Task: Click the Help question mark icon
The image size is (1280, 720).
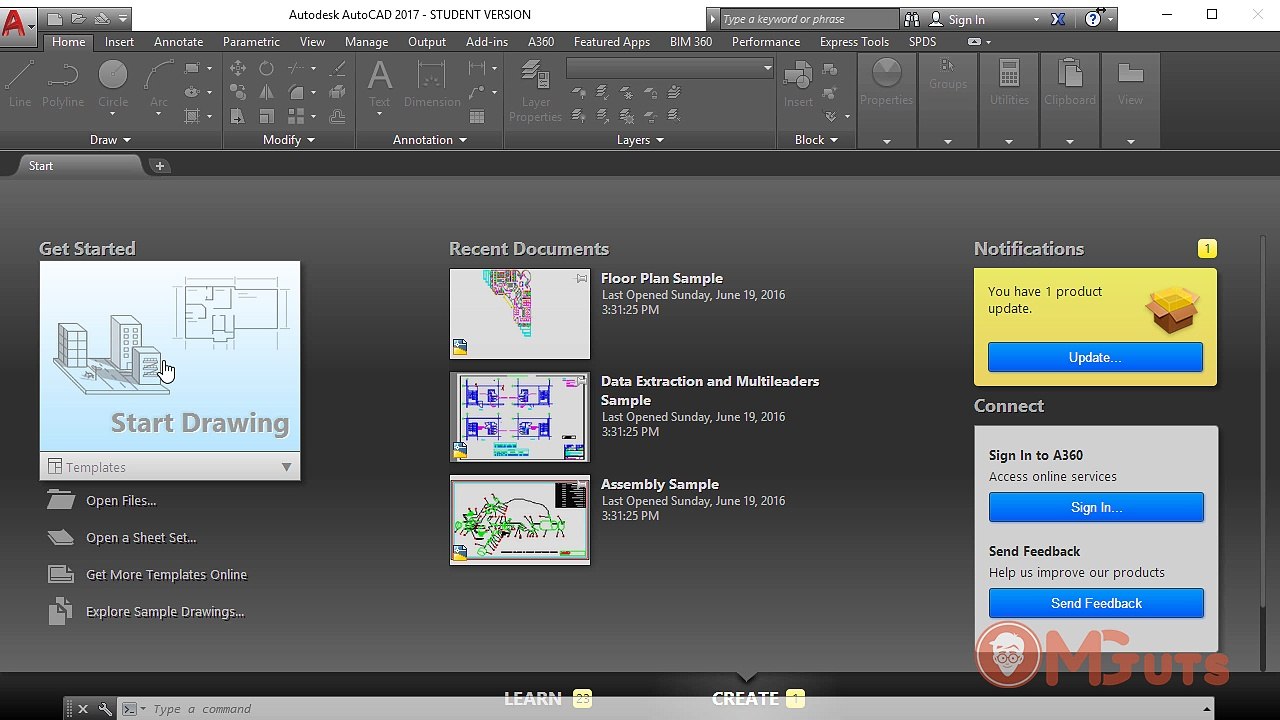Action: point(1093,19)
